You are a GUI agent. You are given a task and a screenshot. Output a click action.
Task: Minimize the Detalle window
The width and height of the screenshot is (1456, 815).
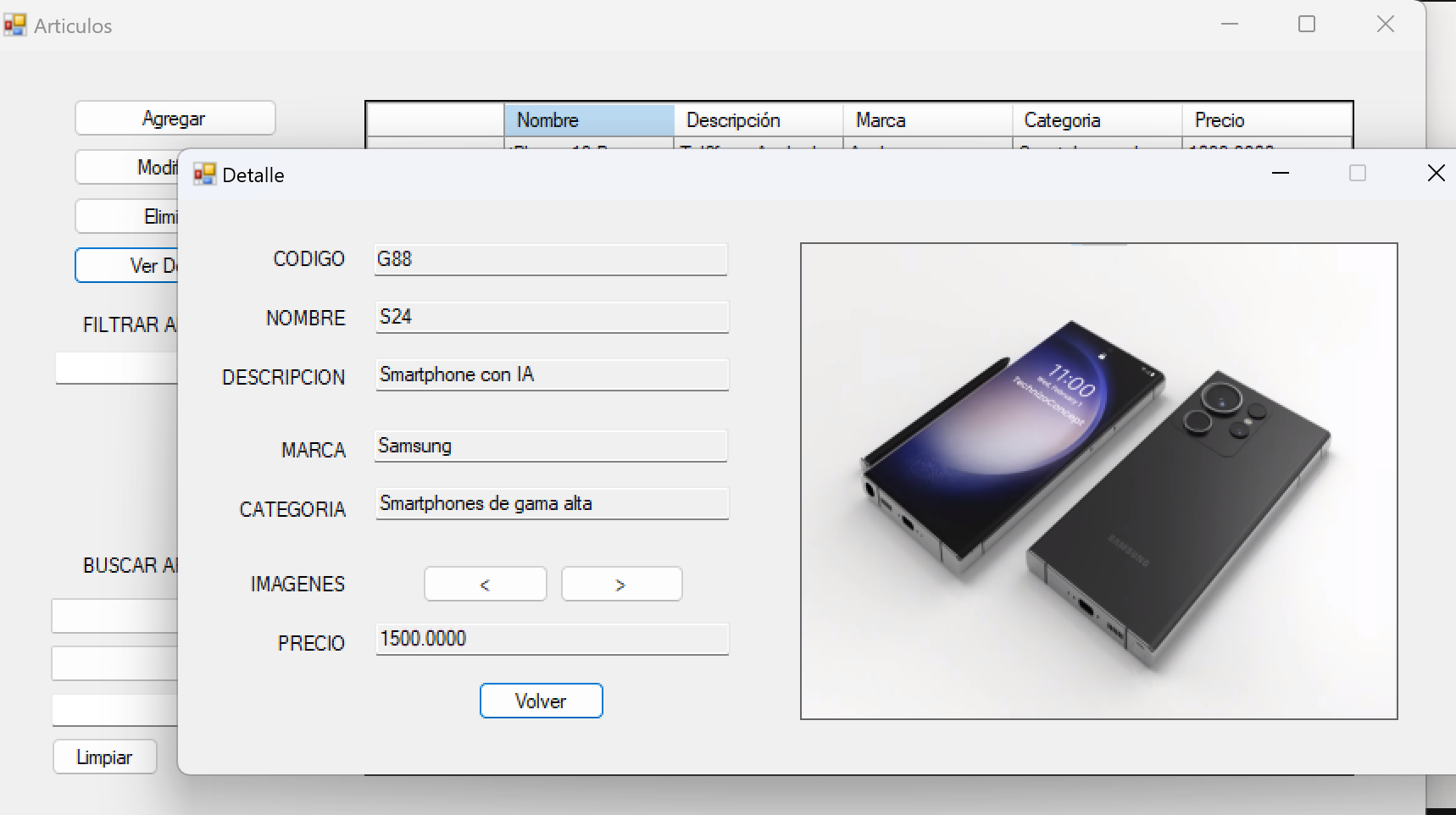(1280, 174)
